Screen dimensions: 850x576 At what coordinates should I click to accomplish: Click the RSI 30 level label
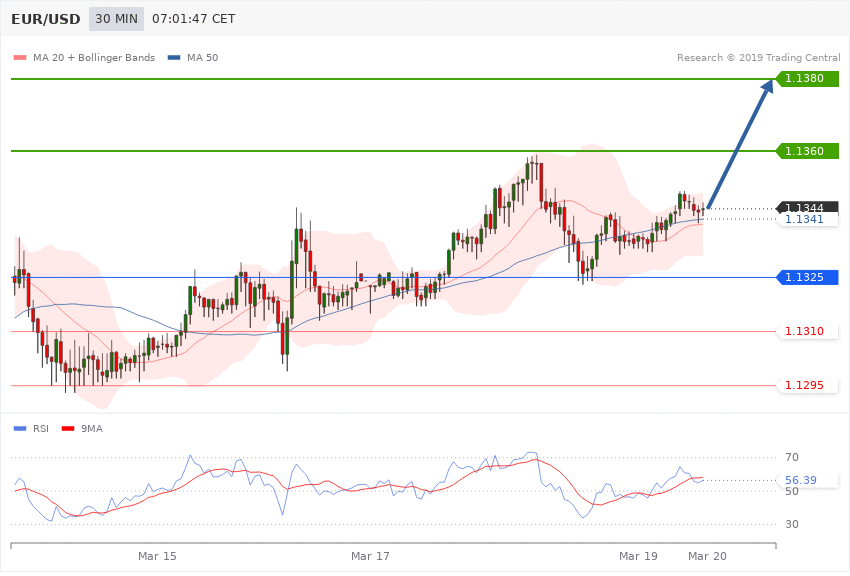(x=791, y=525)
